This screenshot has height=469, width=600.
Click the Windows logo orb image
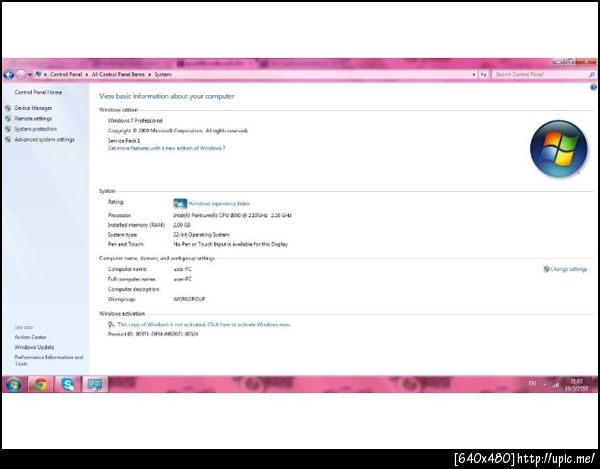tap(559, 148)
